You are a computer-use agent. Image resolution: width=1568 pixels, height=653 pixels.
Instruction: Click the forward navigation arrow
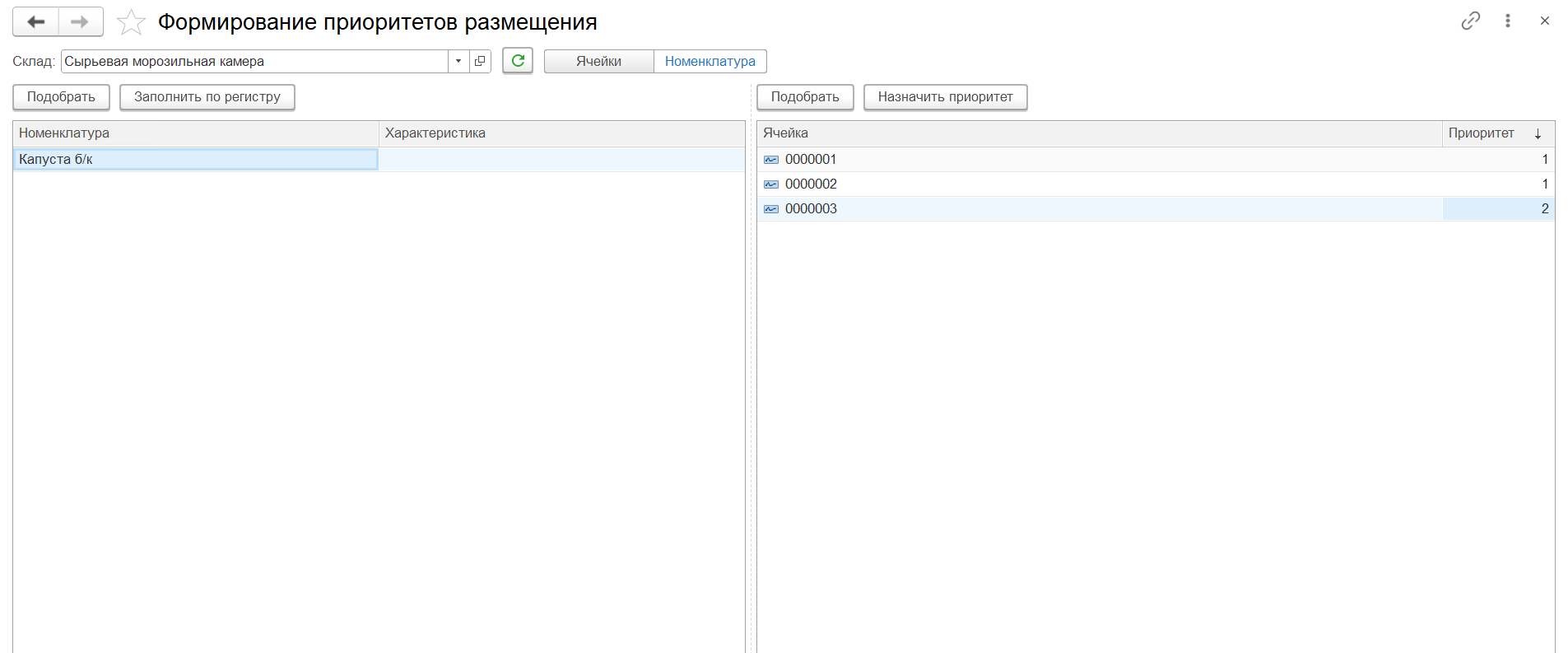pos(80,22)
